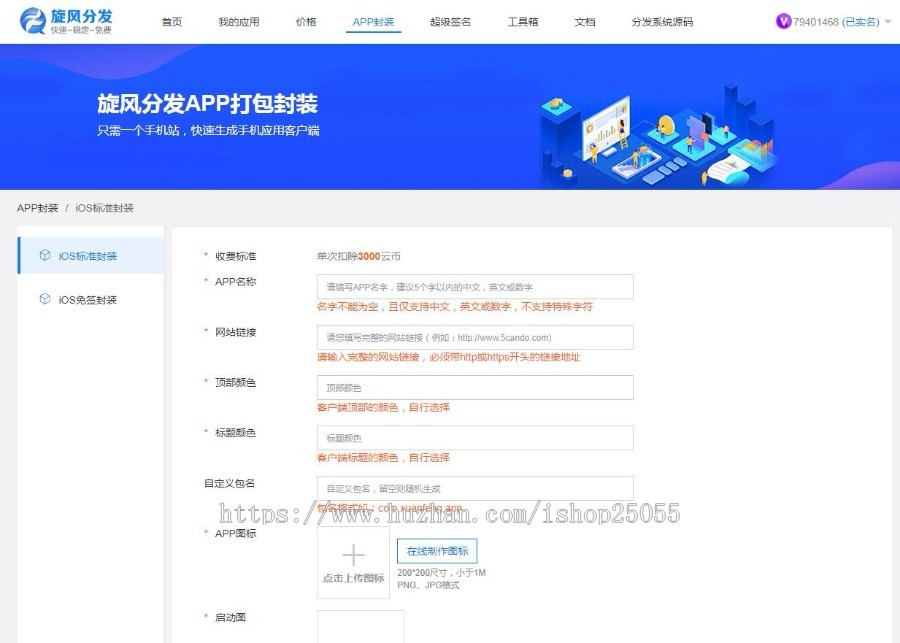Click the 自定义包名 input field
Screen dimensions: 900x643
click(475, 488)
